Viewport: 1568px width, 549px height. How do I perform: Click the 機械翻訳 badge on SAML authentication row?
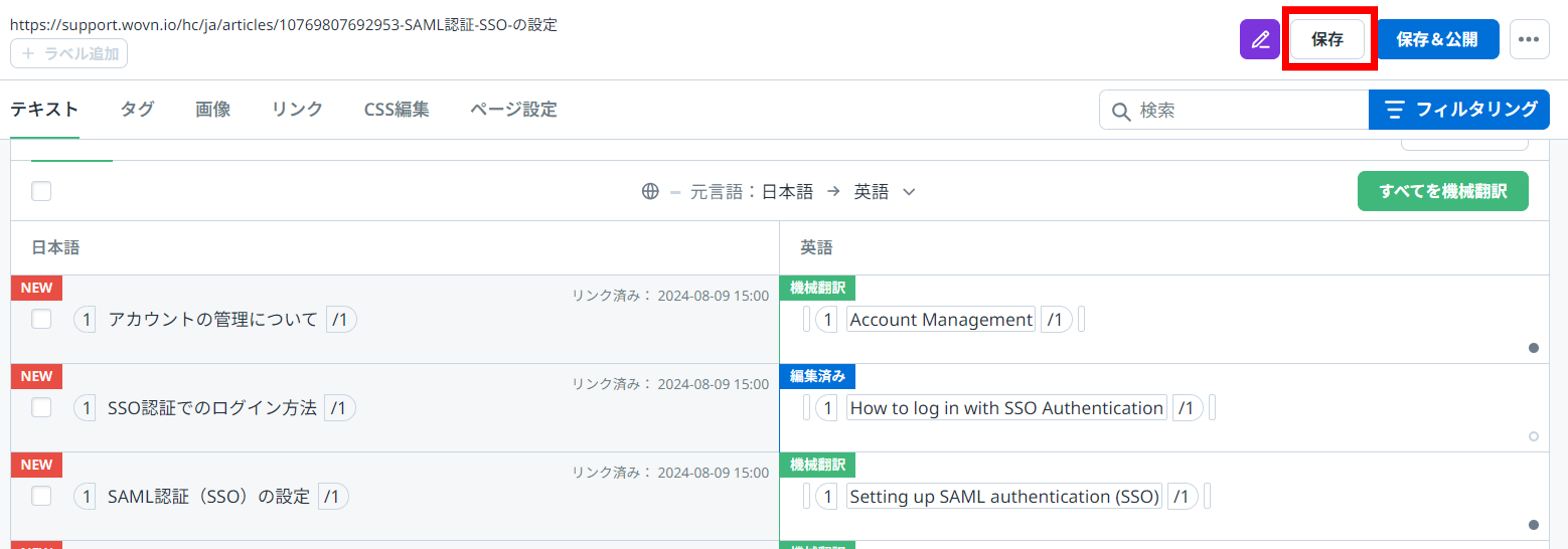[817, 465]
